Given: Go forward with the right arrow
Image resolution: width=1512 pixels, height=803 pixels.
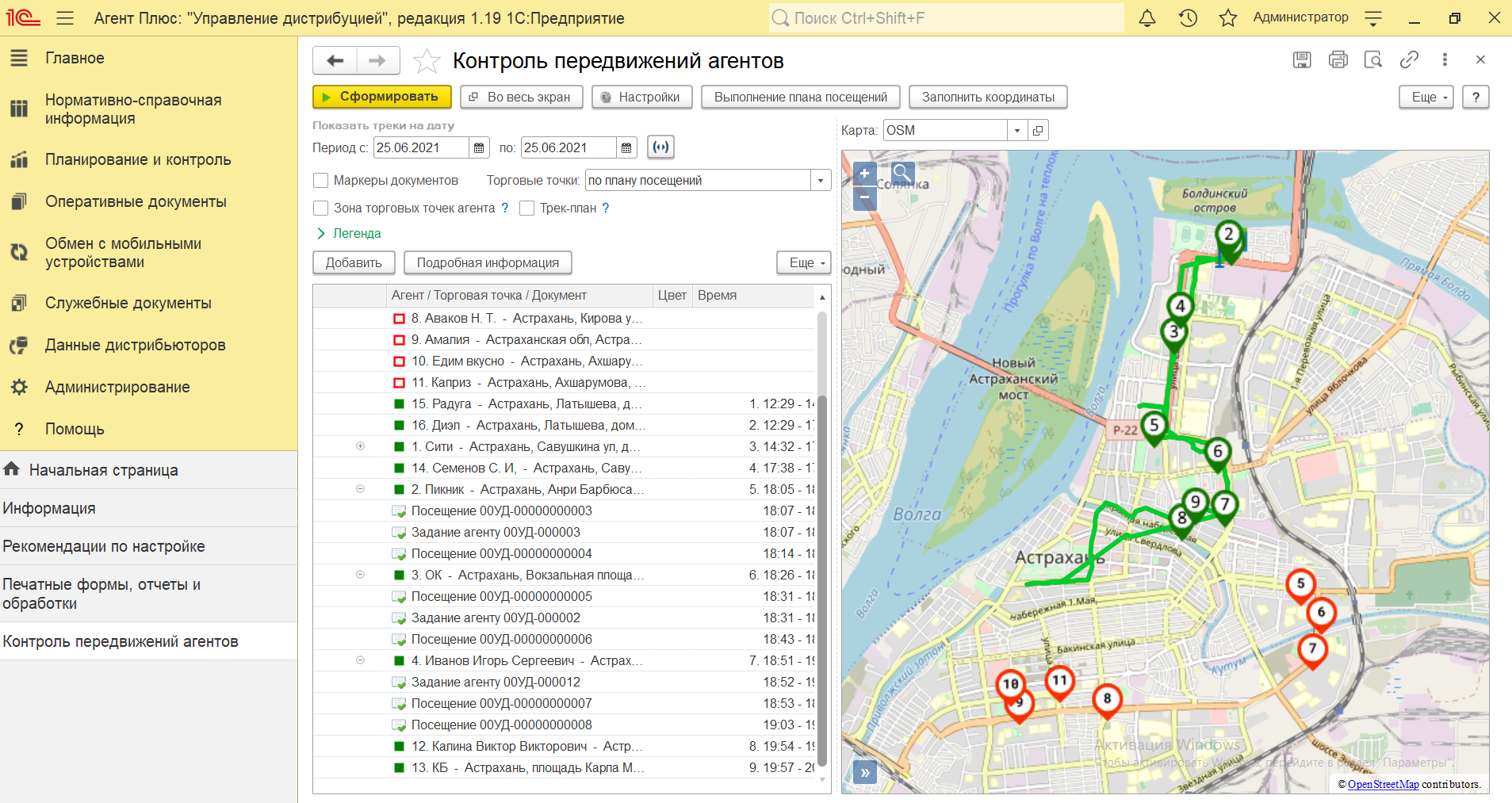Looking at the screenshot, I should tap(378, 60).
